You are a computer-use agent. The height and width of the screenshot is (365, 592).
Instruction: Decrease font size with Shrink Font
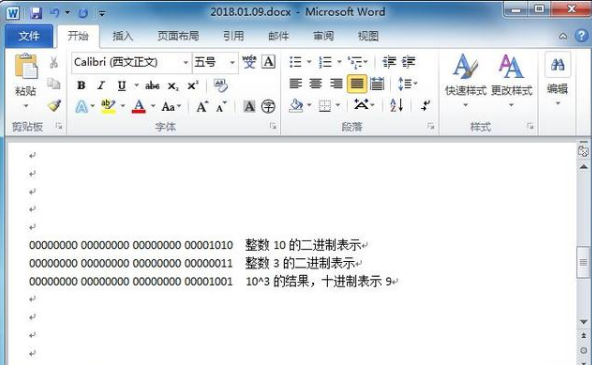click(221, 107)
